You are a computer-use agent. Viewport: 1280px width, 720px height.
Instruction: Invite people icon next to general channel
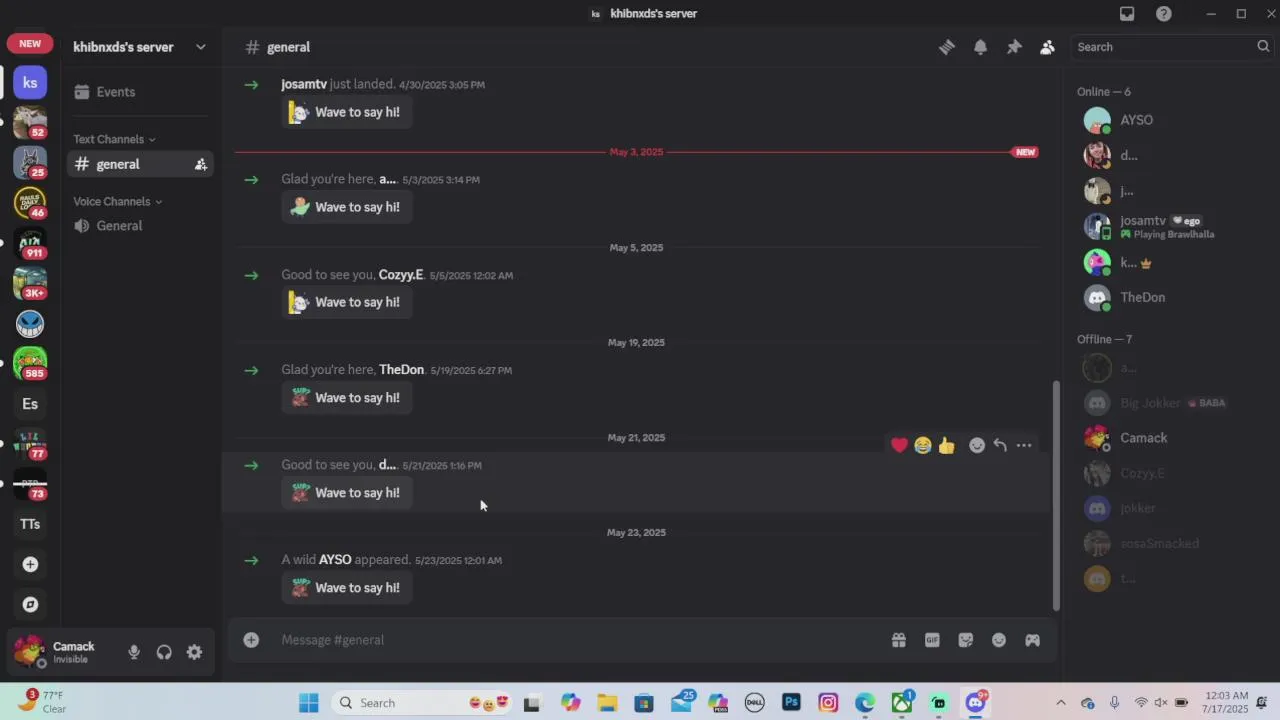click(x=200, y=164)
